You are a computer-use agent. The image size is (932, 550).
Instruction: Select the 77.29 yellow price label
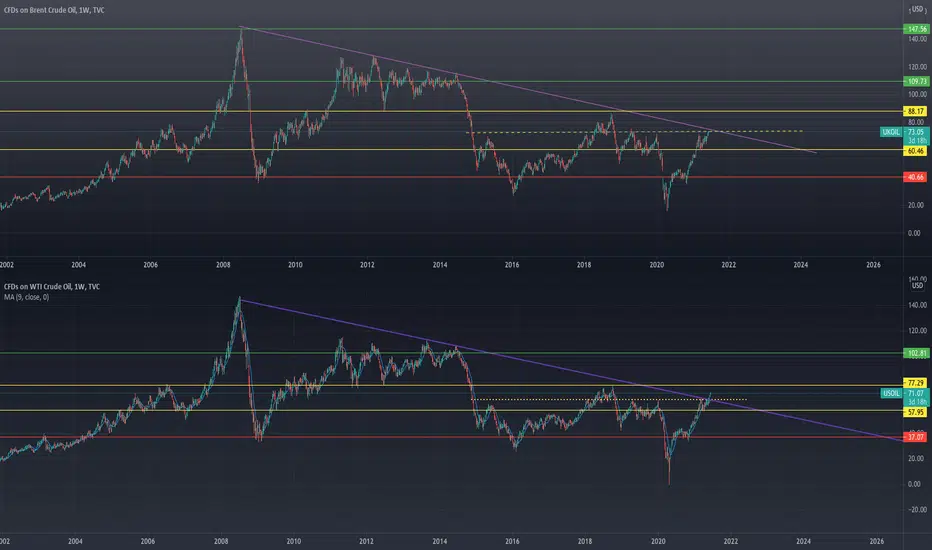tap(916, 383)
